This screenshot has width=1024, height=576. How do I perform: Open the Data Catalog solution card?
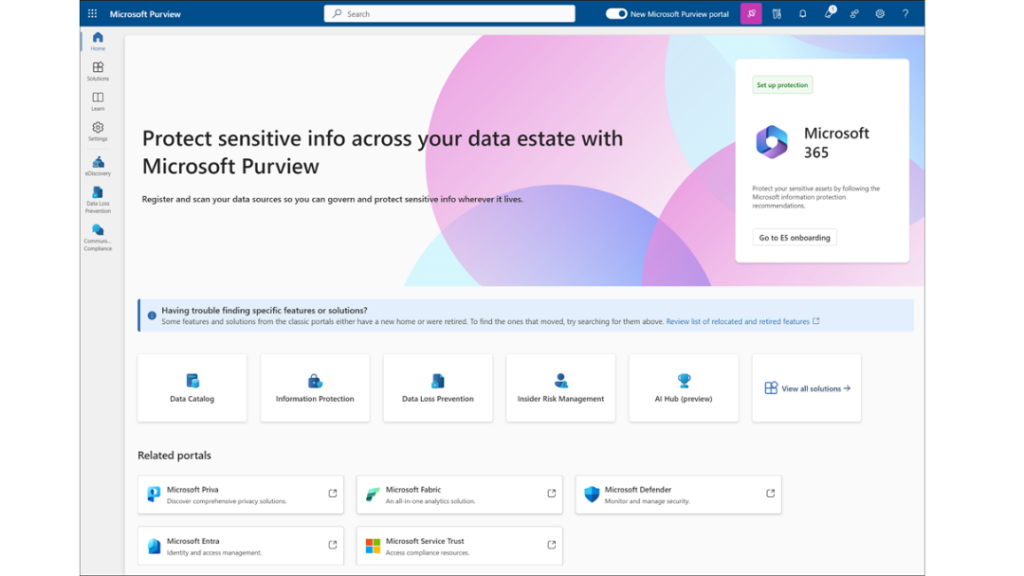[192, 388]
